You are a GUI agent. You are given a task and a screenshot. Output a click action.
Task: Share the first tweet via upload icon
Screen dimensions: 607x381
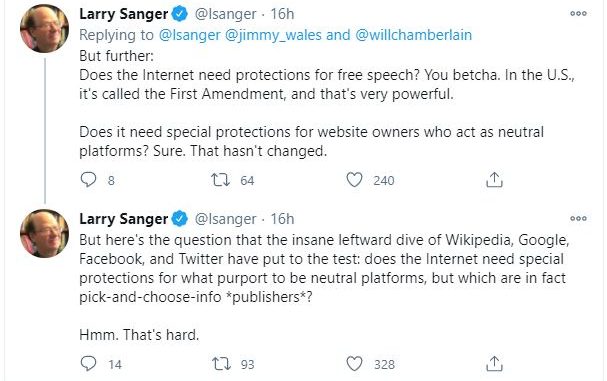(x=494, y=180)
